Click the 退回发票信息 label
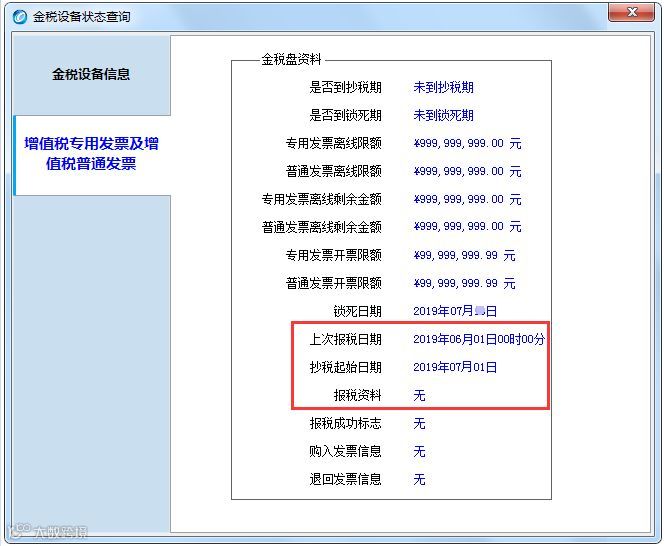The width and height of the screenshot is (664, 546). 345,479
